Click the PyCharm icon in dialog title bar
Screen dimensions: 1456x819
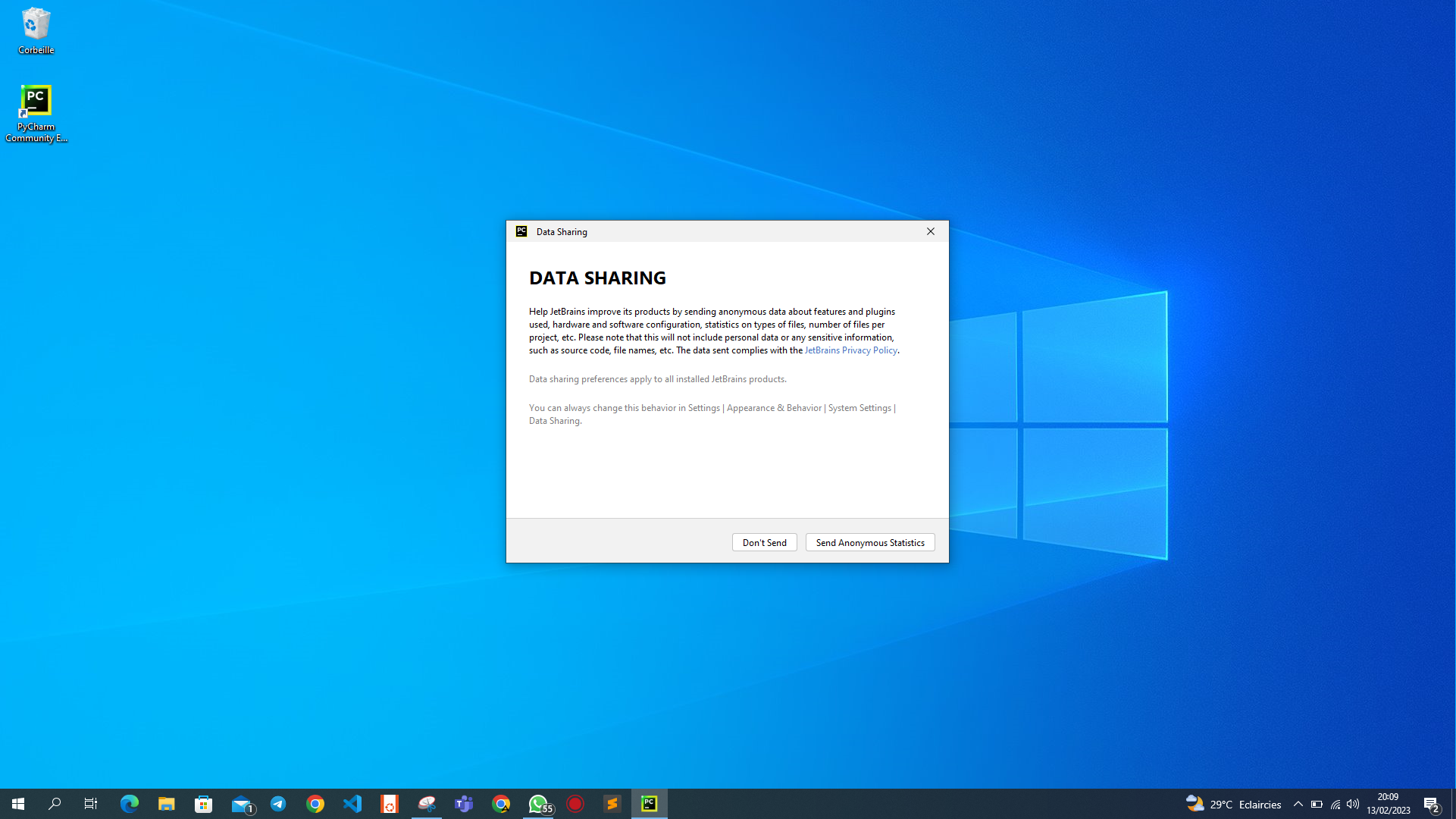pyautogui.click(x=521, y=231)
